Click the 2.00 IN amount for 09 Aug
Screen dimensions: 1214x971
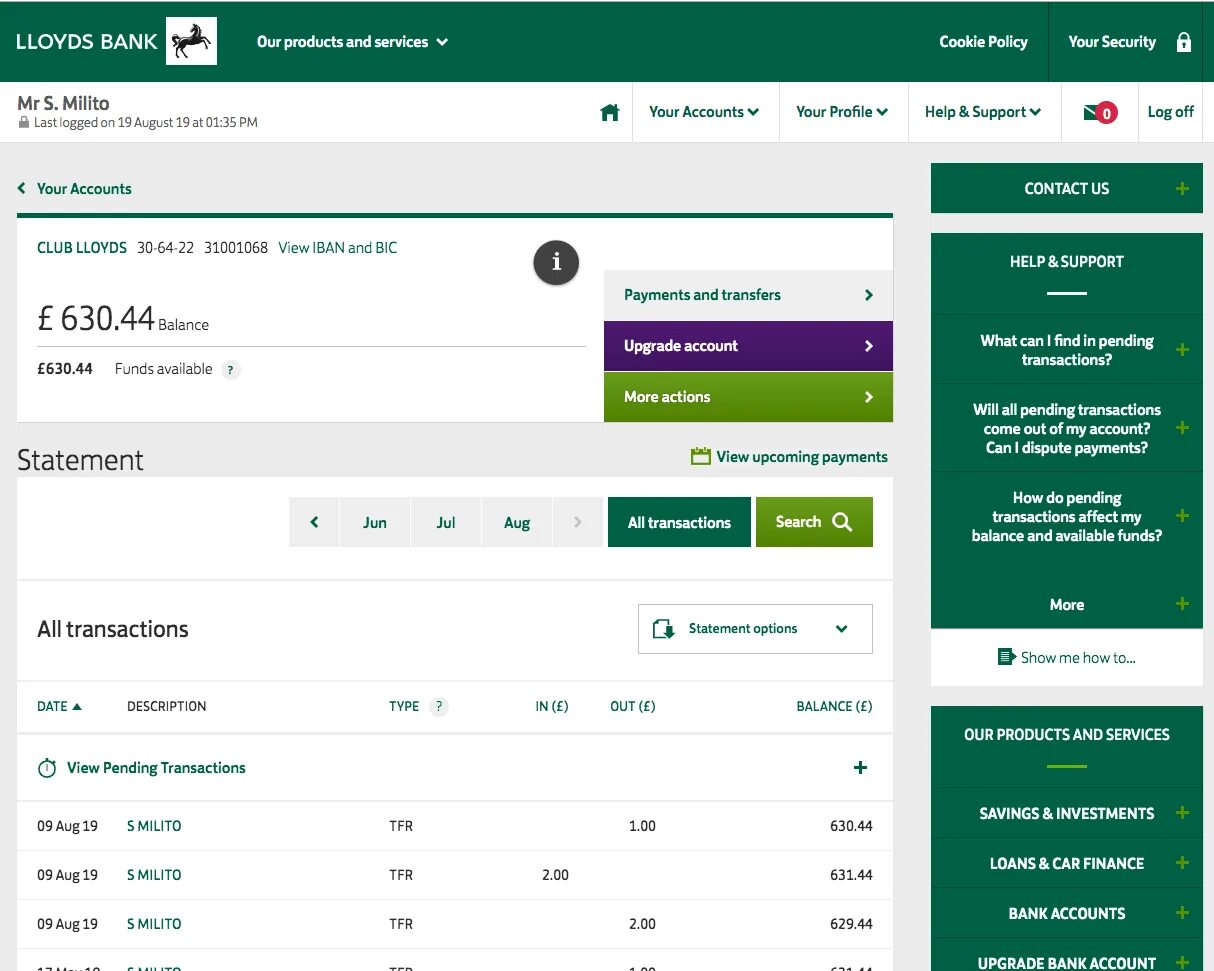555,875
